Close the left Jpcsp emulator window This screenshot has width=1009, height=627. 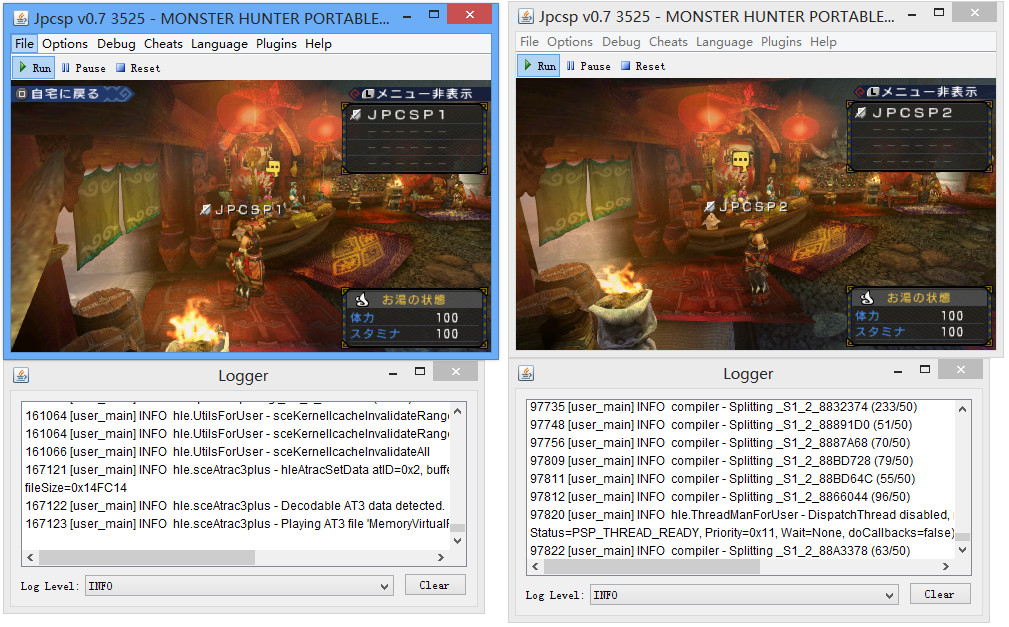tap(470, 14)
